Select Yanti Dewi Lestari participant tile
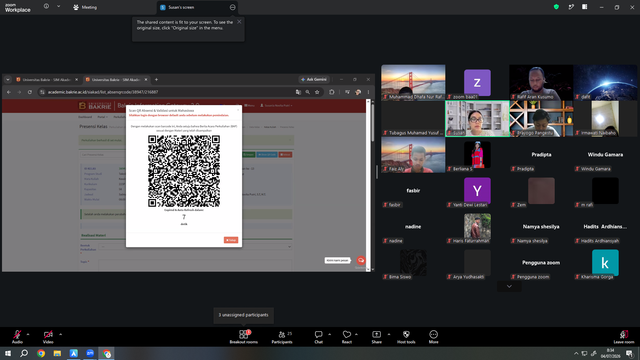 click(x=477, y=191)
